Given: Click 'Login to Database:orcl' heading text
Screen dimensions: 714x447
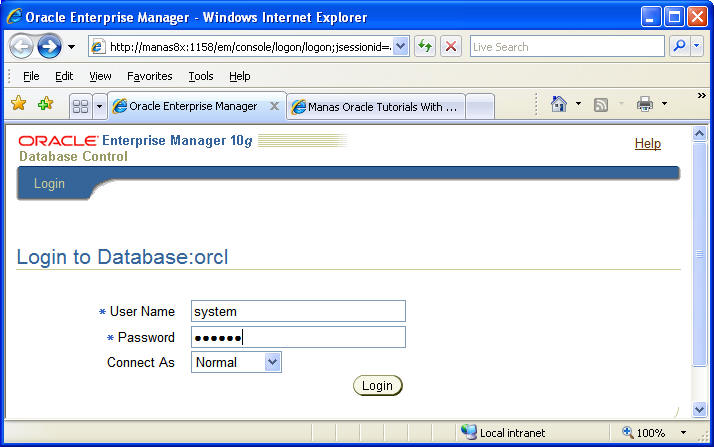Looking at the screenshot, I should tap(122, 257).
